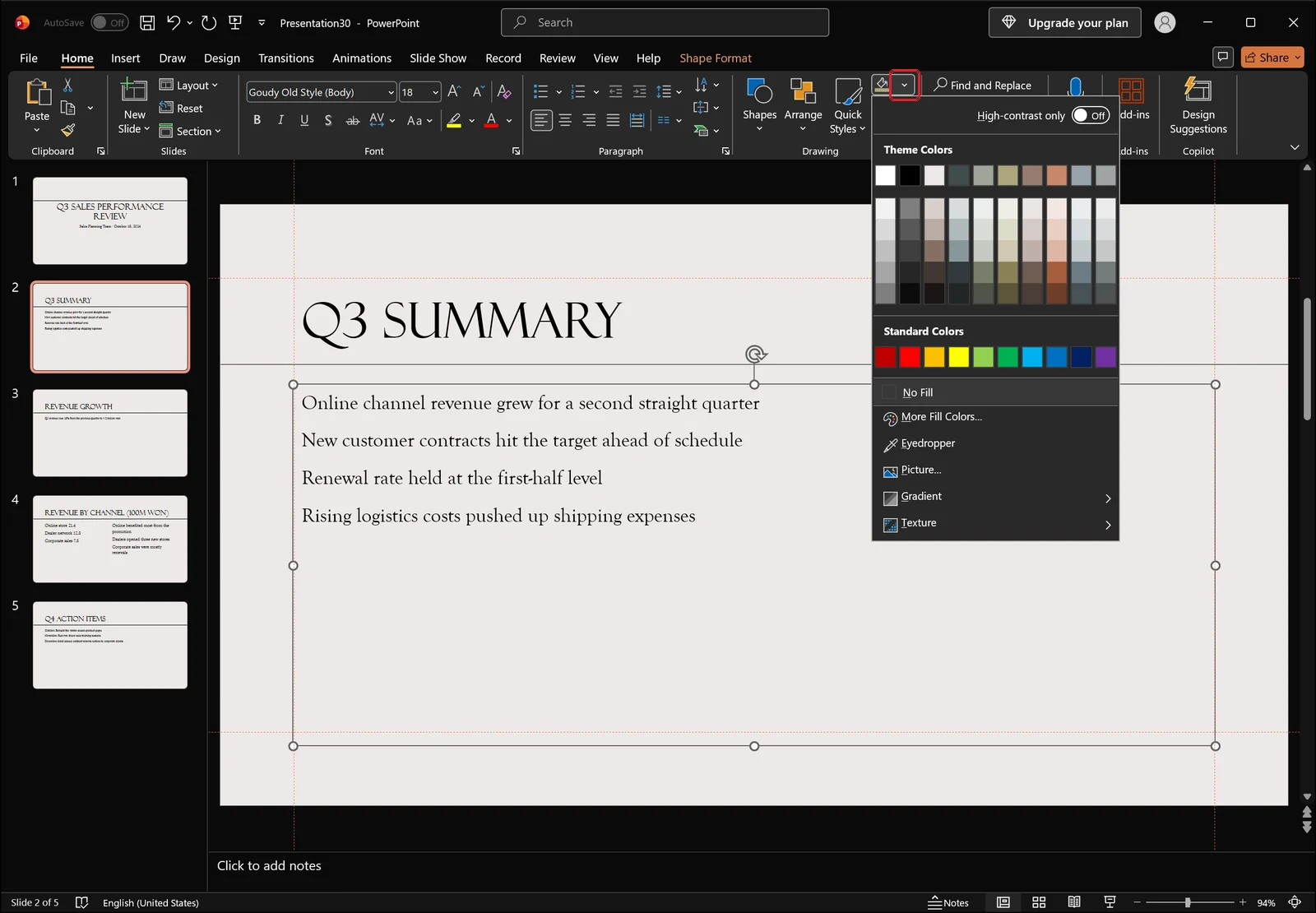Image resolution: width=1316 pixels, height=913 pixels.
Task: Select the Eyedropper fill option
Action: coord(995,443)
